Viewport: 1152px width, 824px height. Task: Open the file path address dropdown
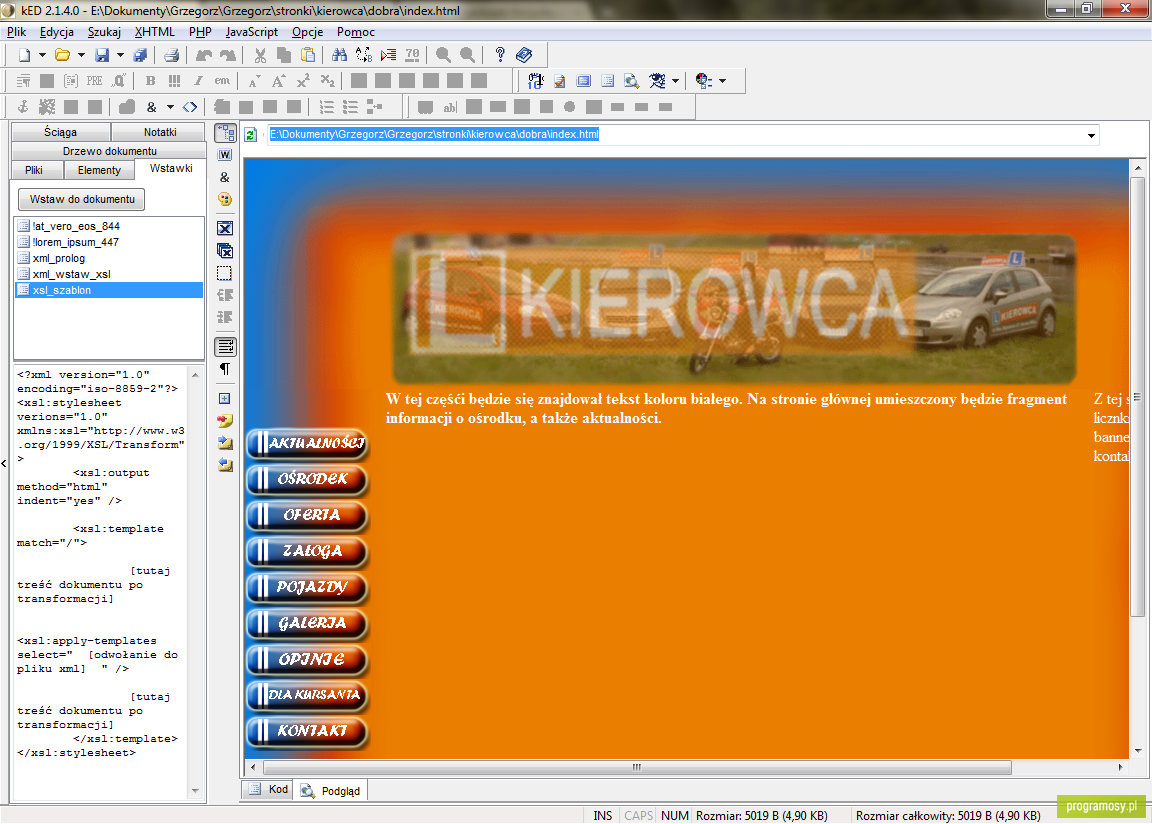(1091, 135)
